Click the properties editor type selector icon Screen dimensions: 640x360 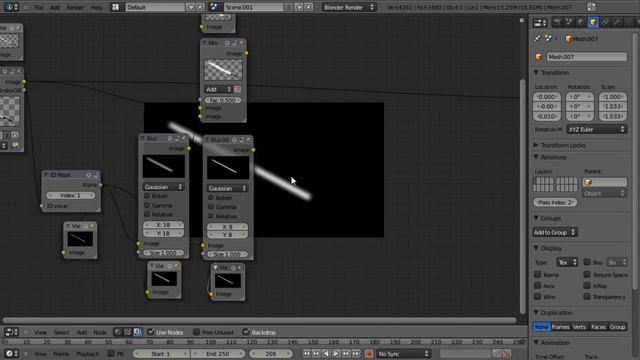click(540, 23)
